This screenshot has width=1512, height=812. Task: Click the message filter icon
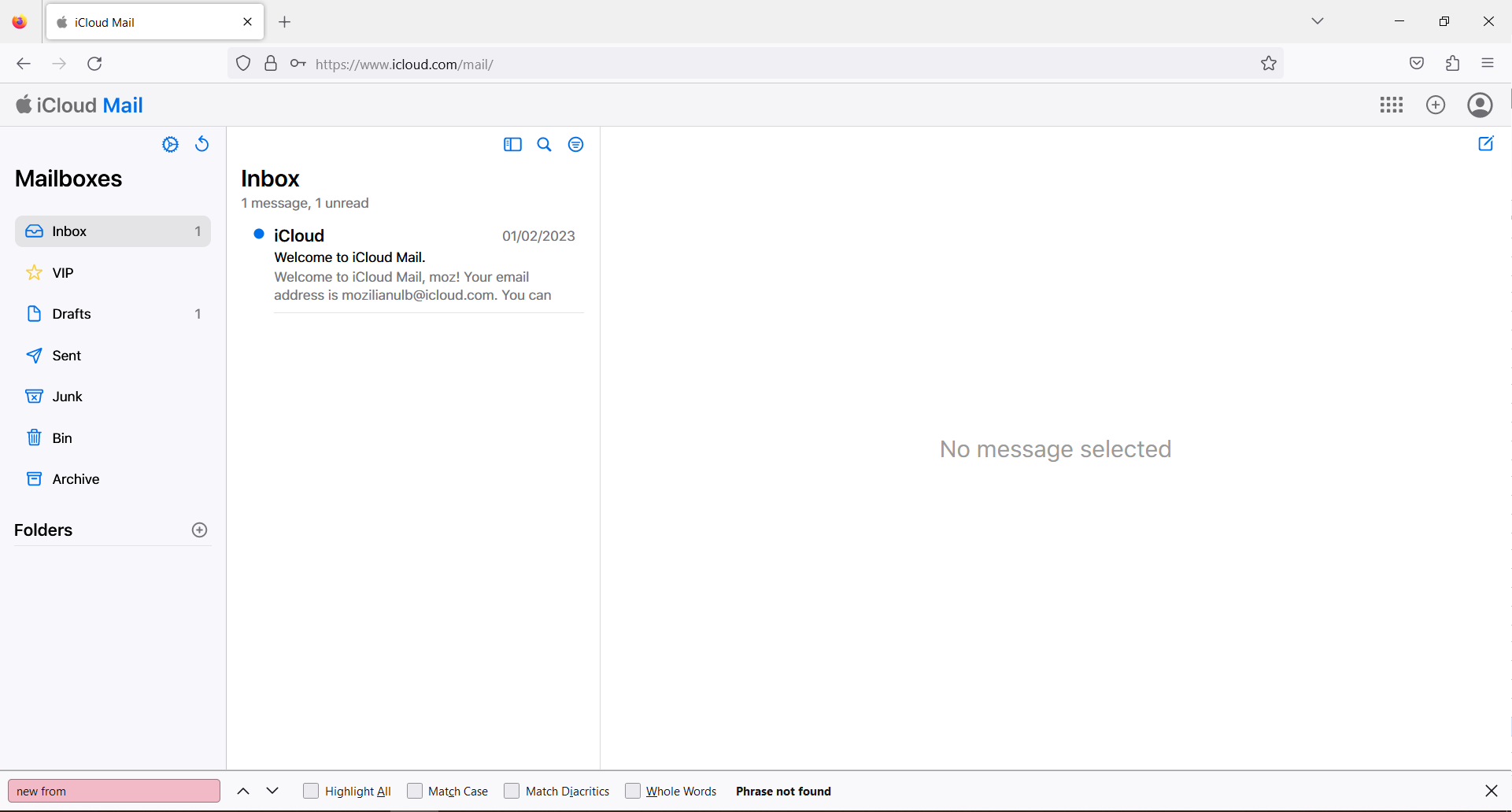(x=576, y=145)
